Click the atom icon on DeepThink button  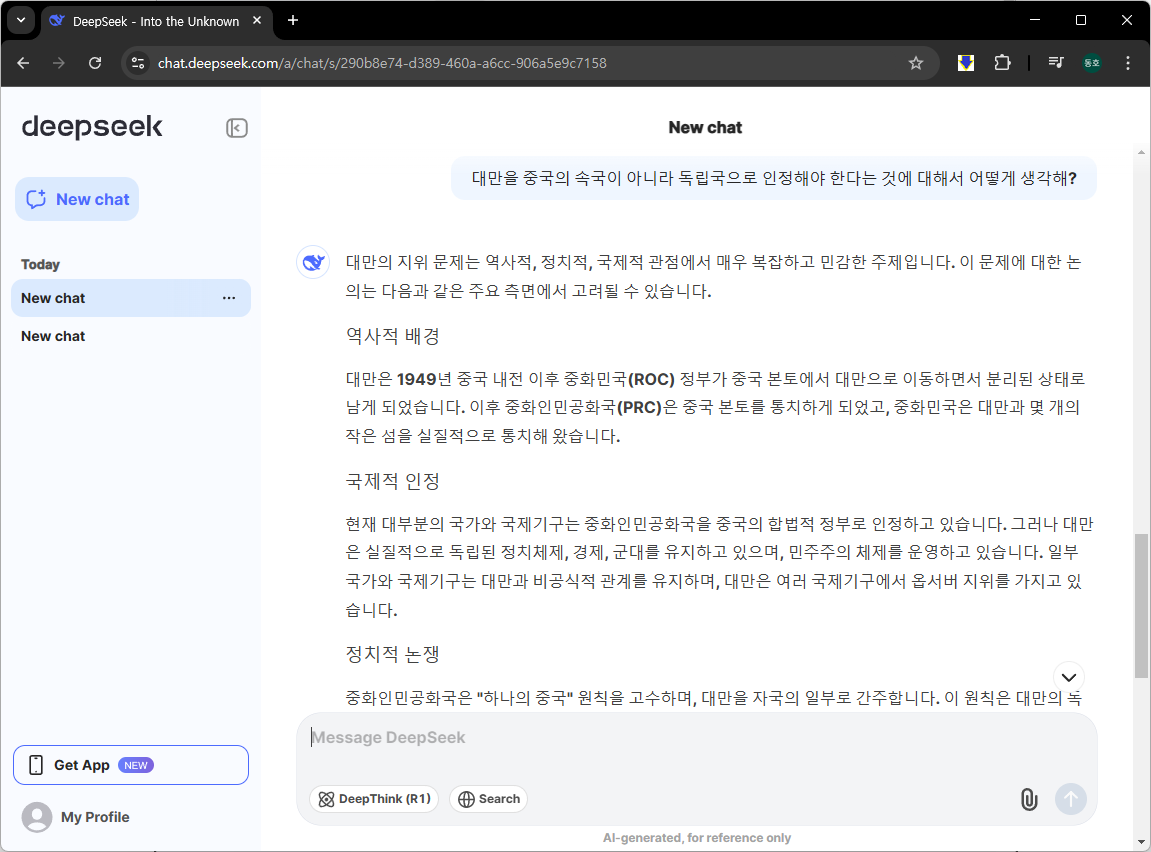pos(327,799)
